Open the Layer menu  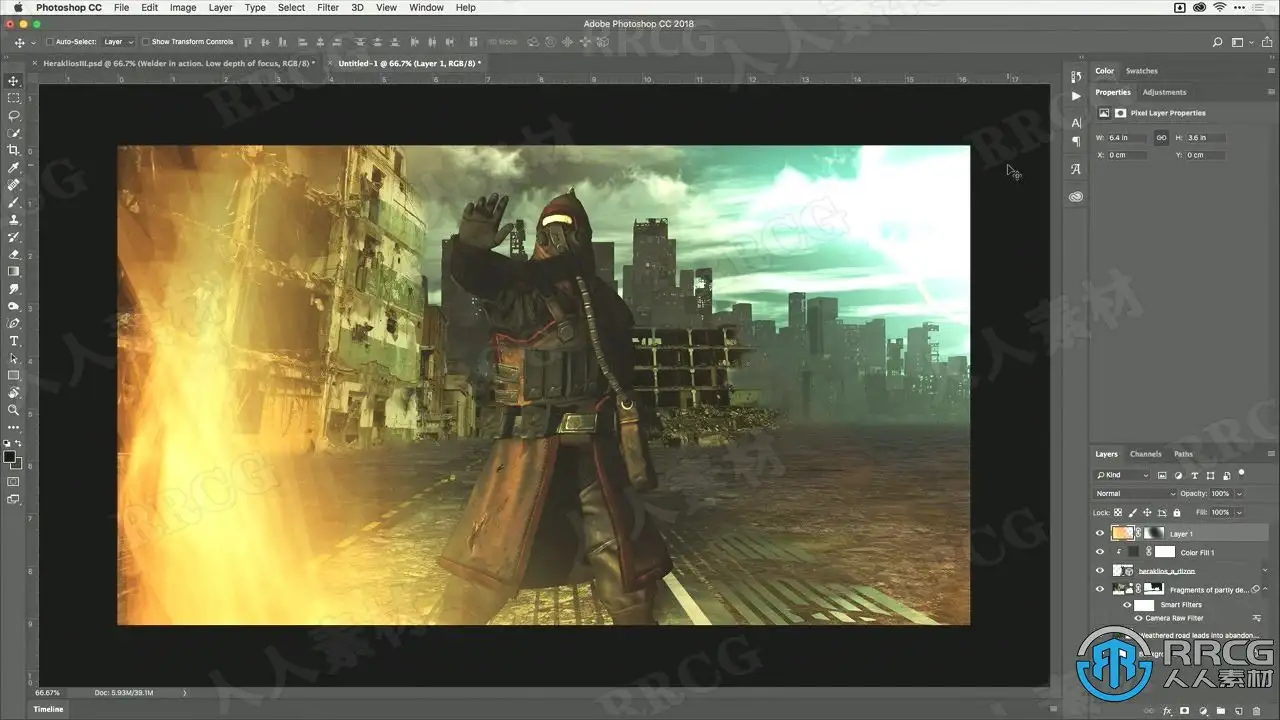220,7
